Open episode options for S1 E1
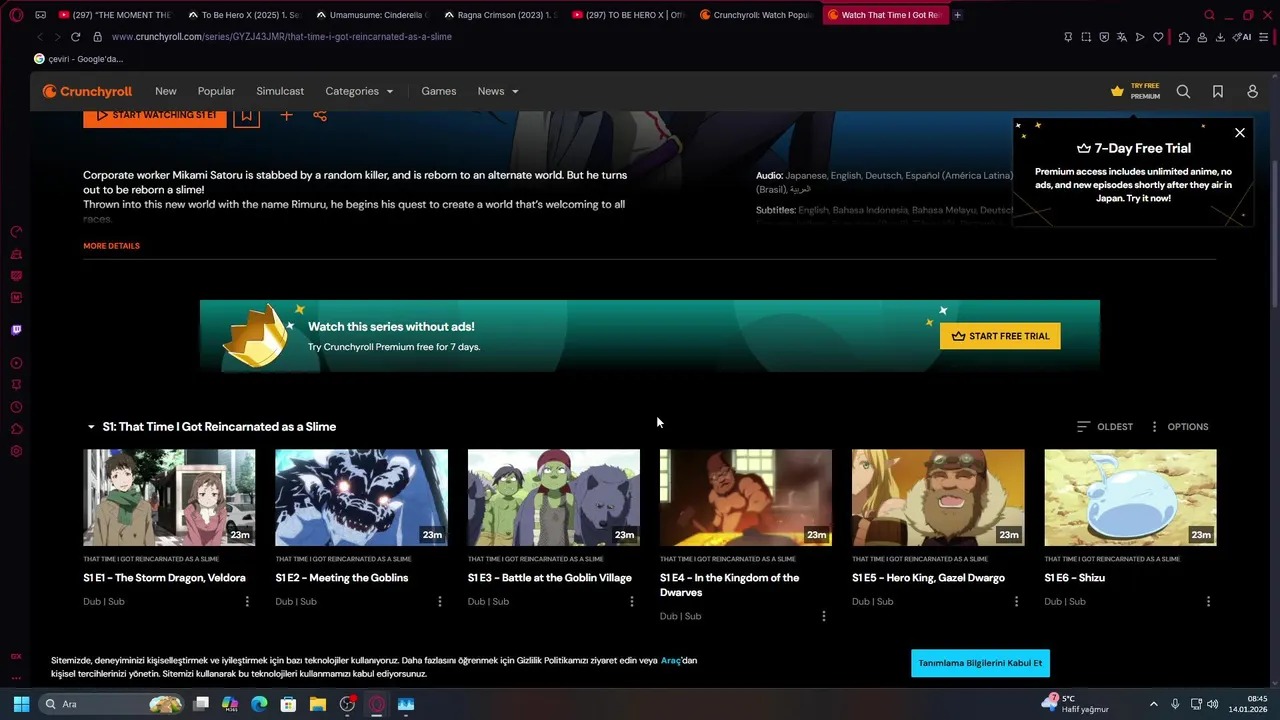The image size is (1280, 720). pos(247,601)
